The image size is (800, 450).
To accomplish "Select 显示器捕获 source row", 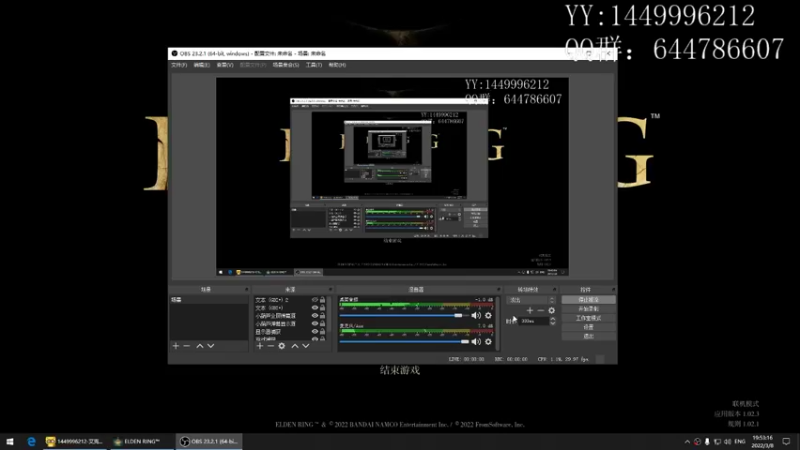I will pyautogui.click(x=282, y=332).
